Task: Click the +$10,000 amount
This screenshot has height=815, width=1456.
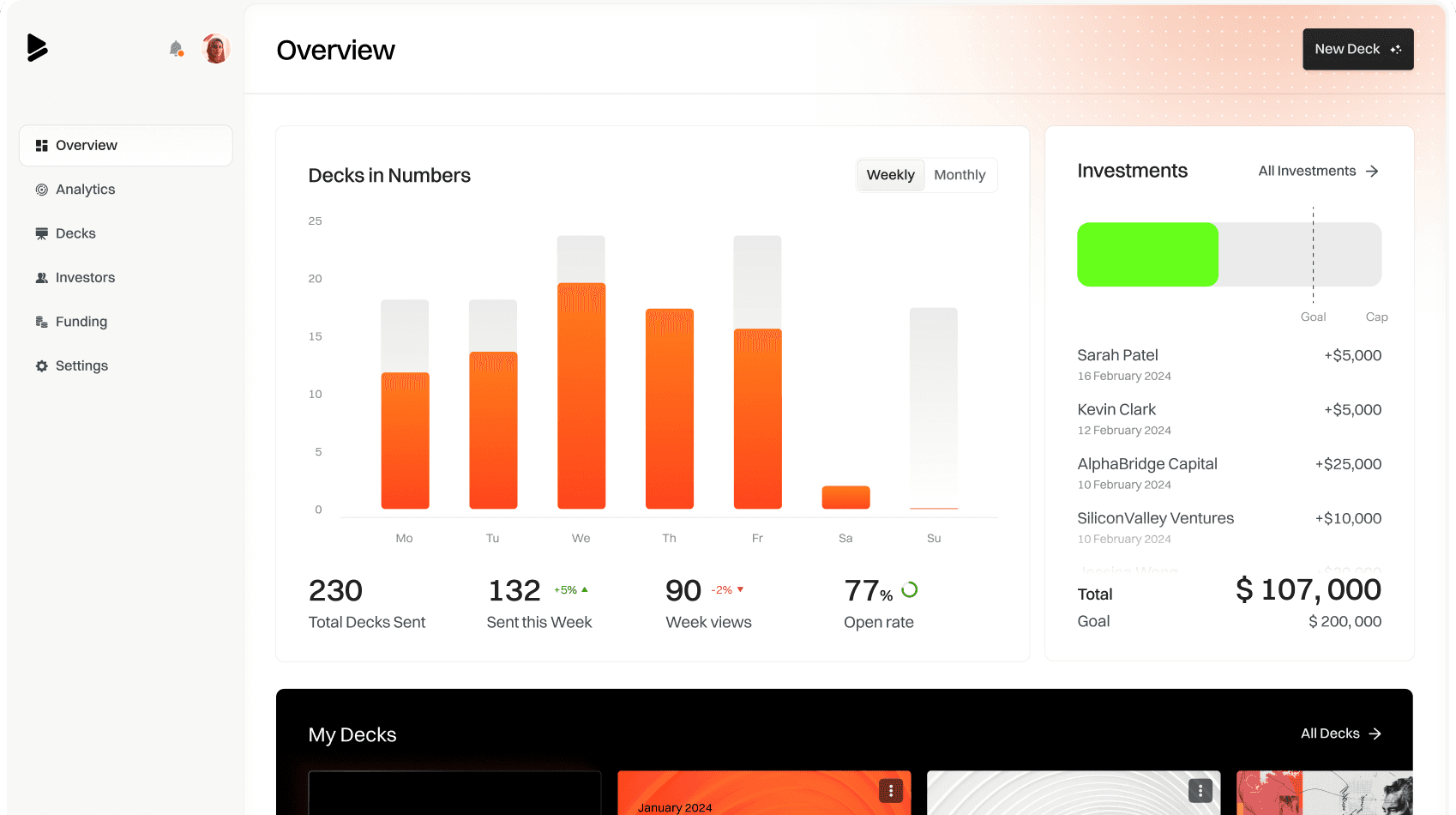Action: click(x=1348, y=518)
